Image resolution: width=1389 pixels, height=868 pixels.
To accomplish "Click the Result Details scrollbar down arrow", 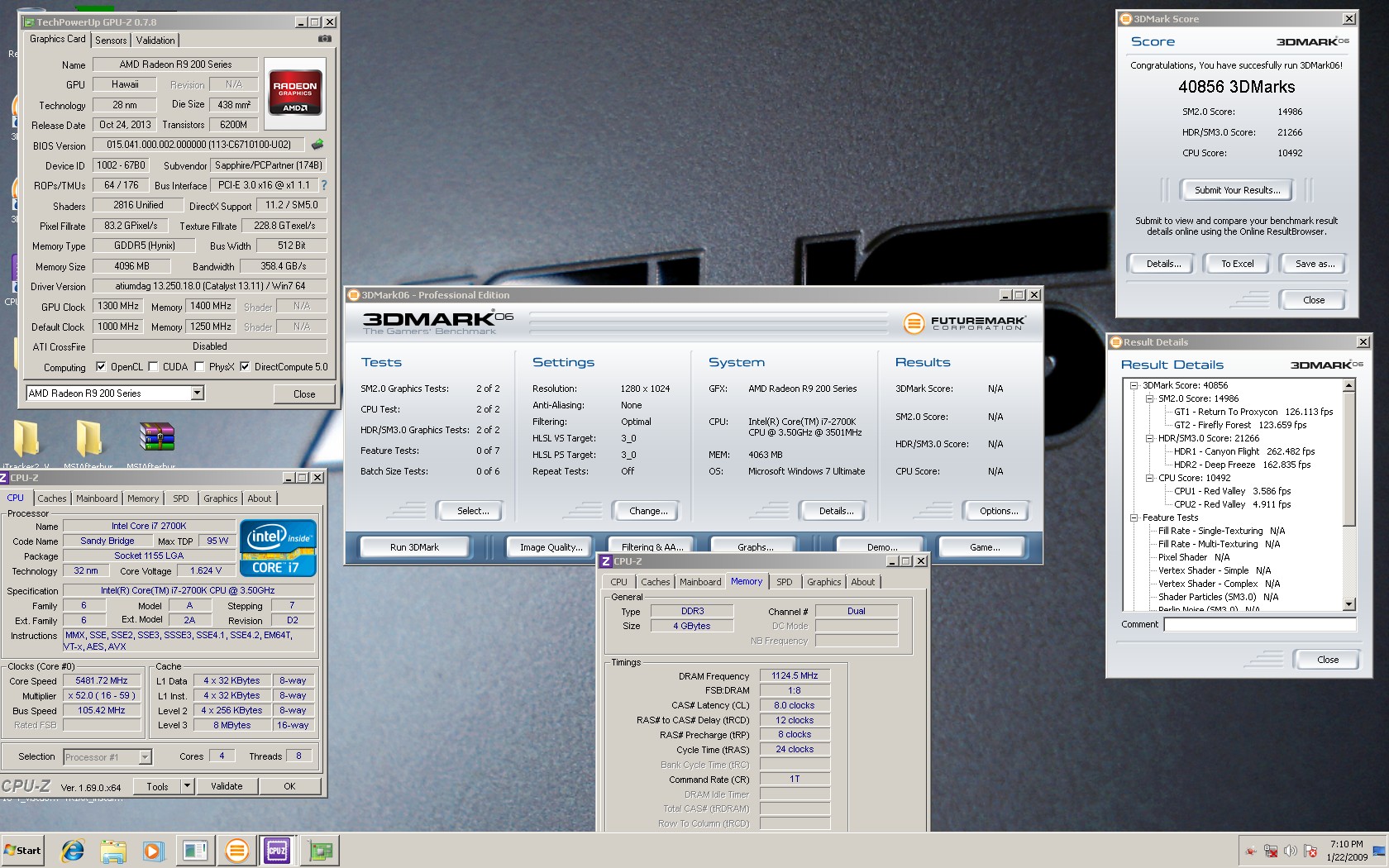I will (x=1349, y=604).
